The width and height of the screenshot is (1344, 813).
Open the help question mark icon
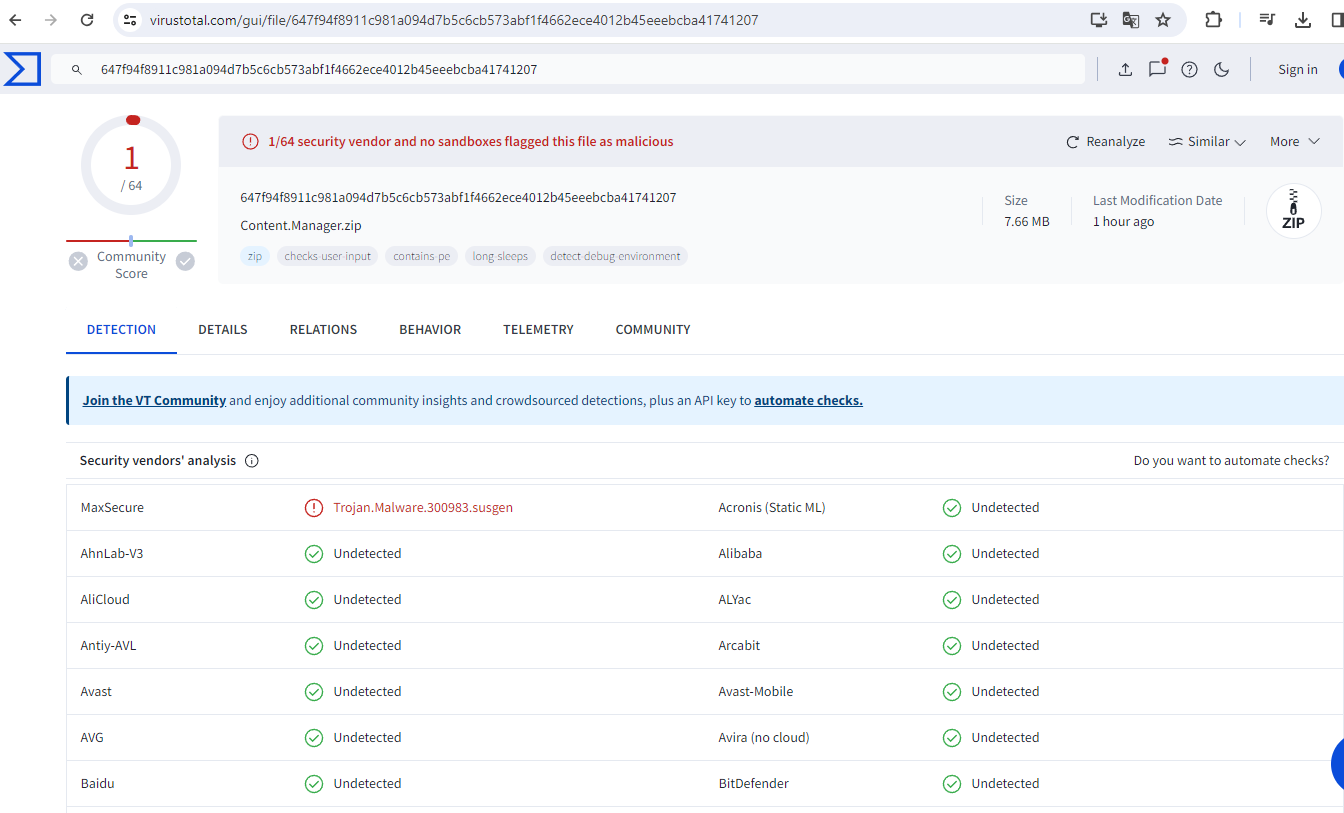coord(1189,69)
